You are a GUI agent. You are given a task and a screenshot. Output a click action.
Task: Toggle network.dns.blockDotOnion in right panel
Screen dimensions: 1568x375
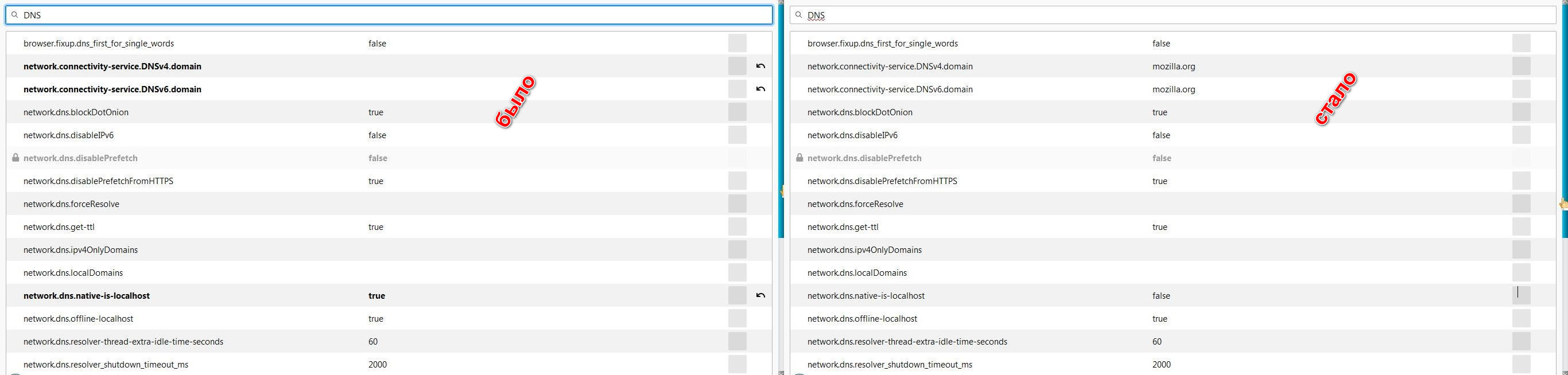tap(1521, 112)
